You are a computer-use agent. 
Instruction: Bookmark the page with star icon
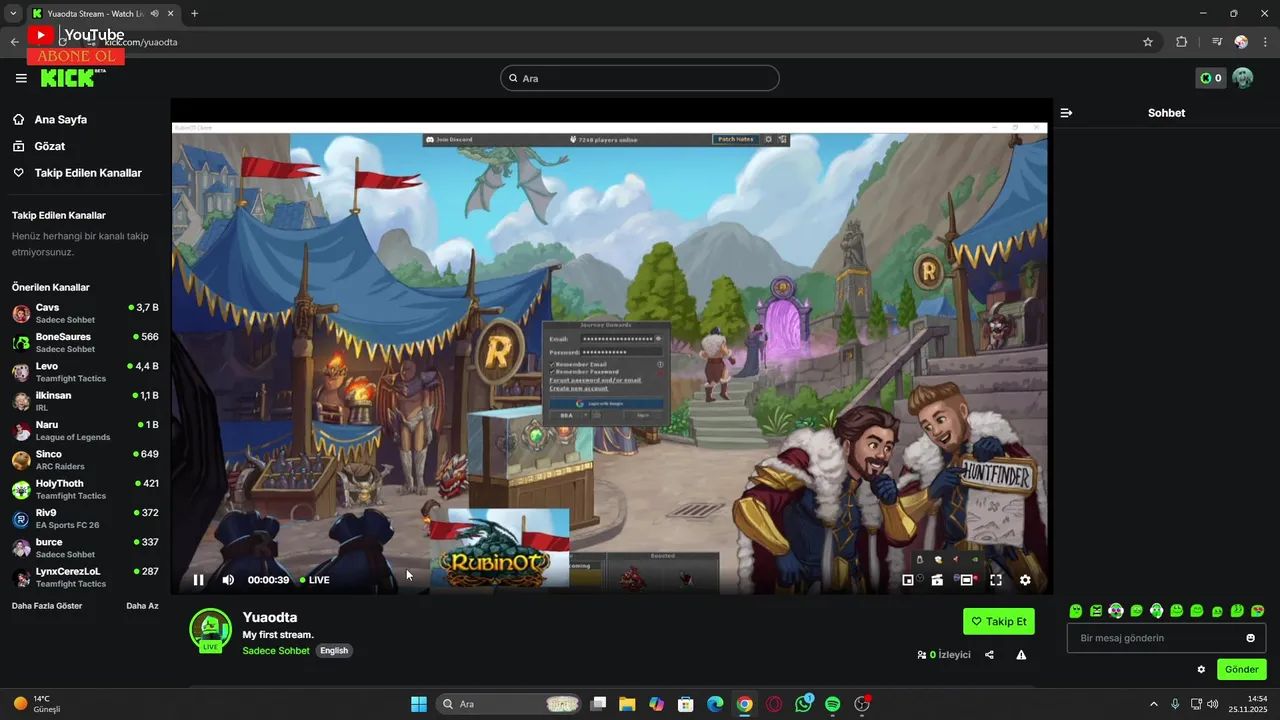[x=1148, y=42]
